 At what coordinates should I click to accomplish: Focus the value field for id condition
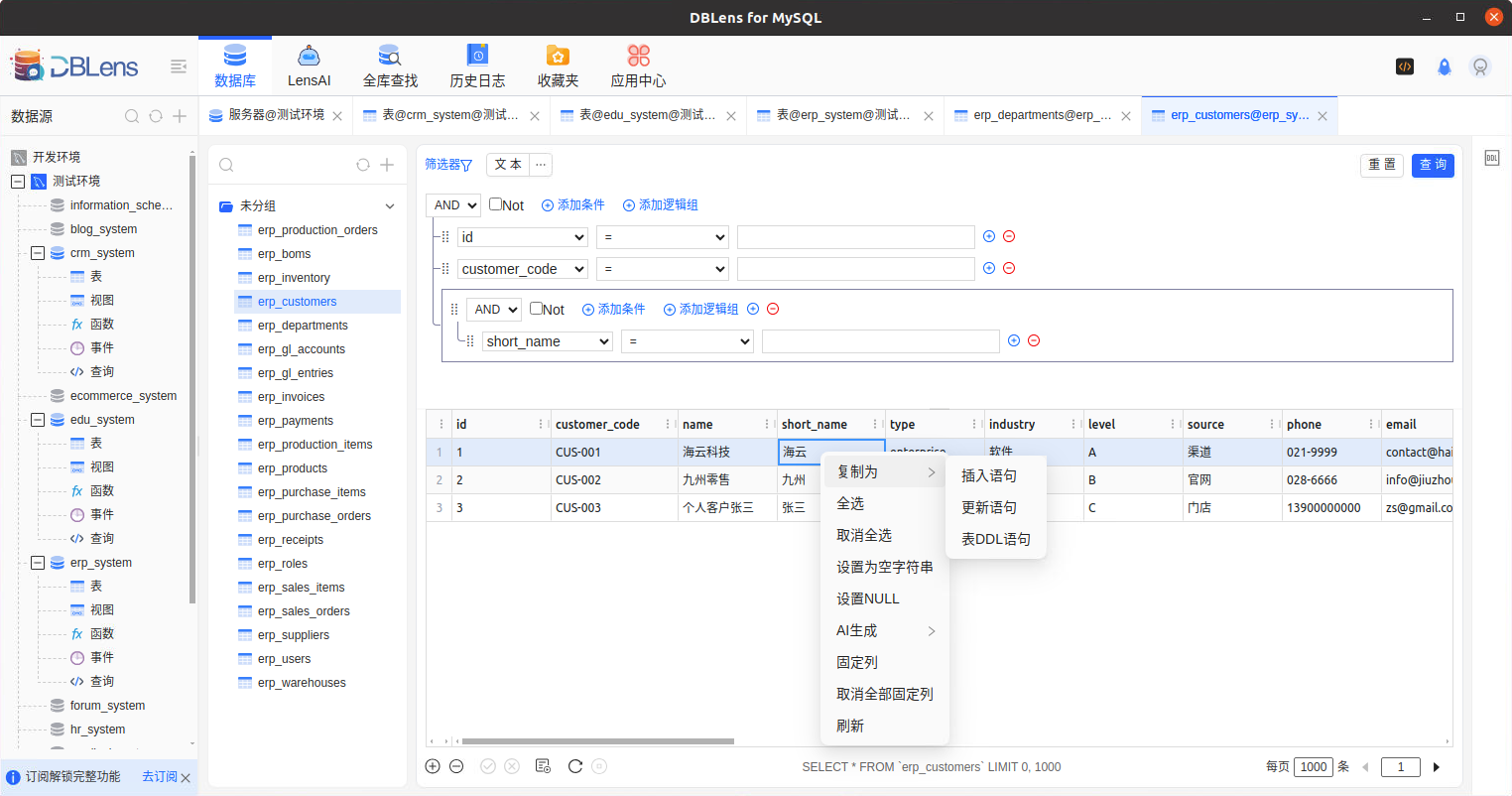point(856,237)
